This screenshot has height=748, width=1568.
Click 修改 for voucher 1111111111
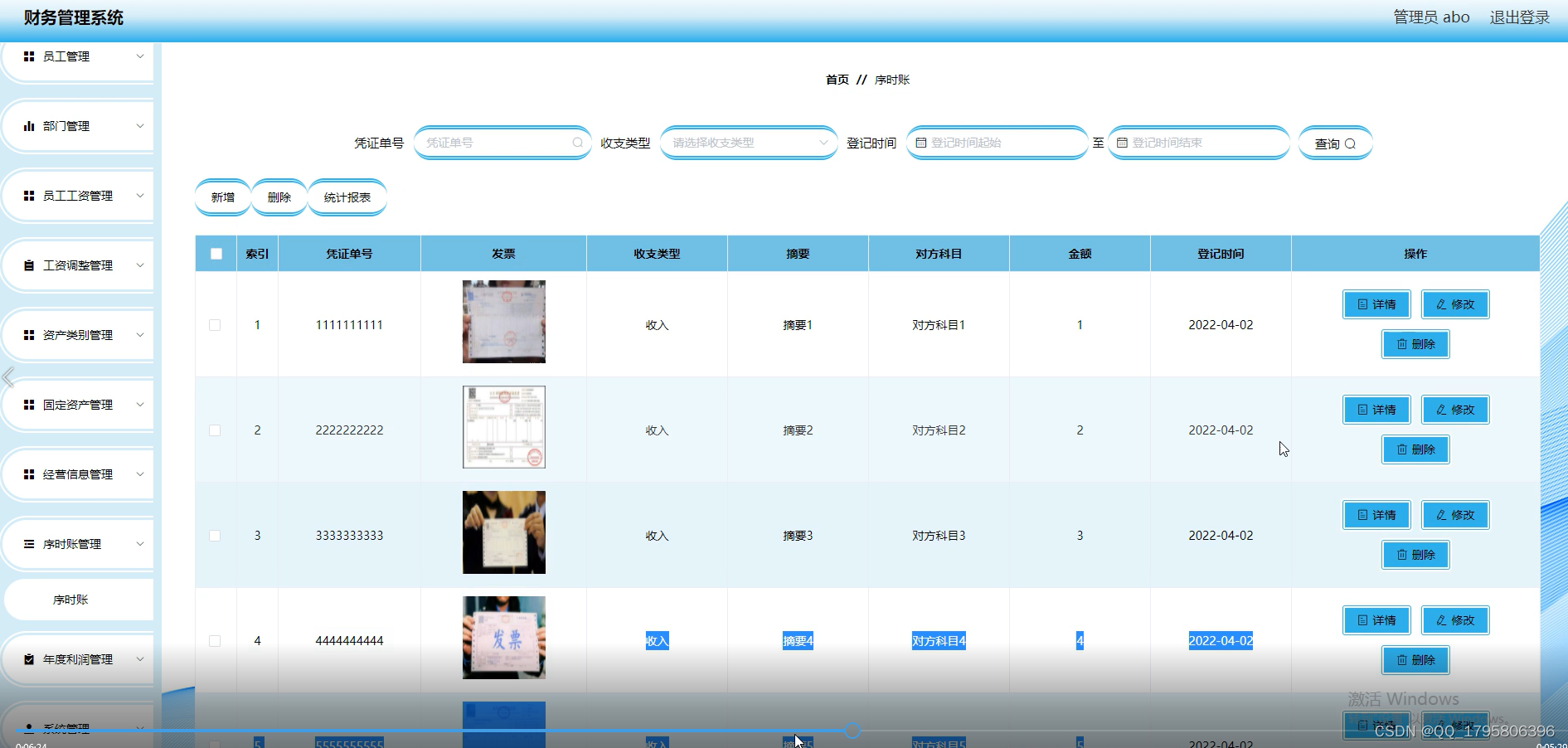1455,304
